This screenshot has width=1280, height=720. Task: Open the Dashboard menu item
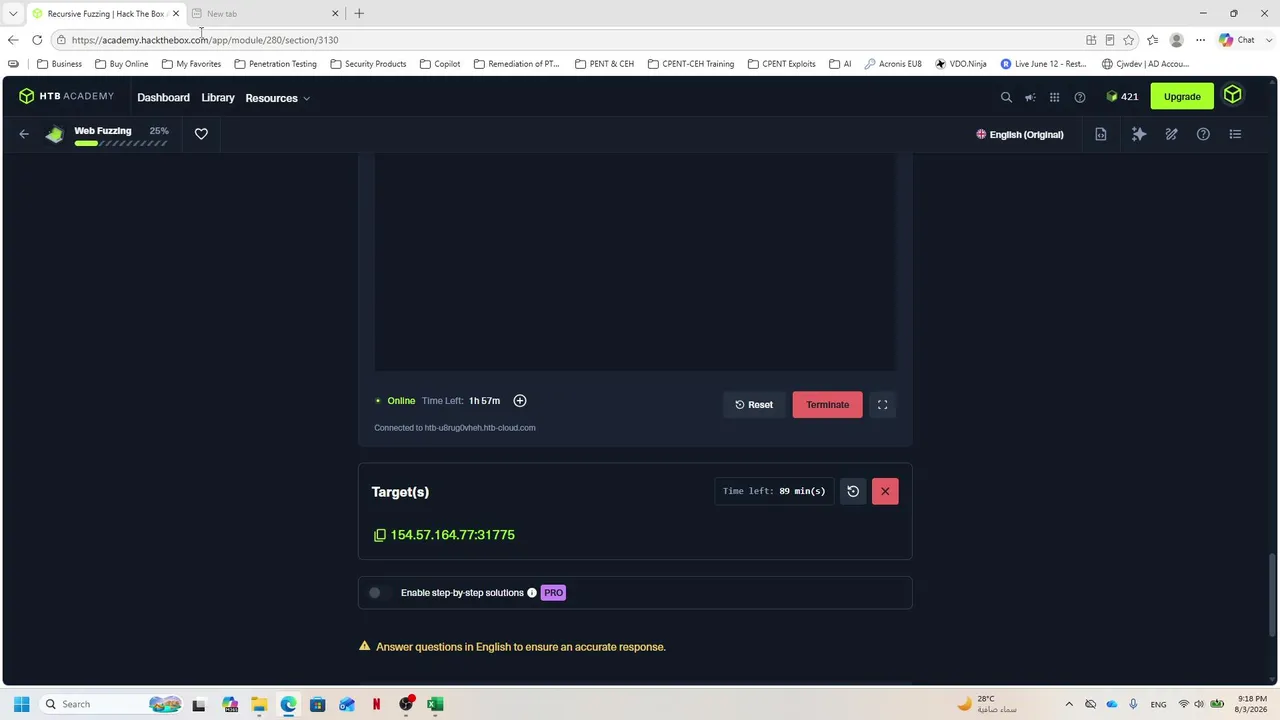[x=163, y=98]
